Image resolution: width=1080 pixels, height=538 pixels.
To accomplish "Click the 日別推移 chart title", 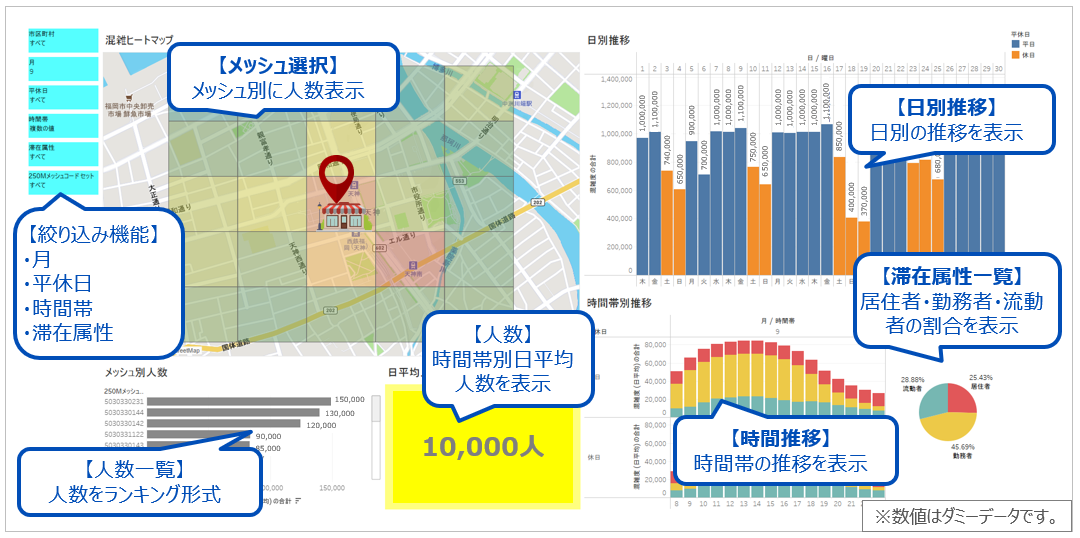I will 608,40.
